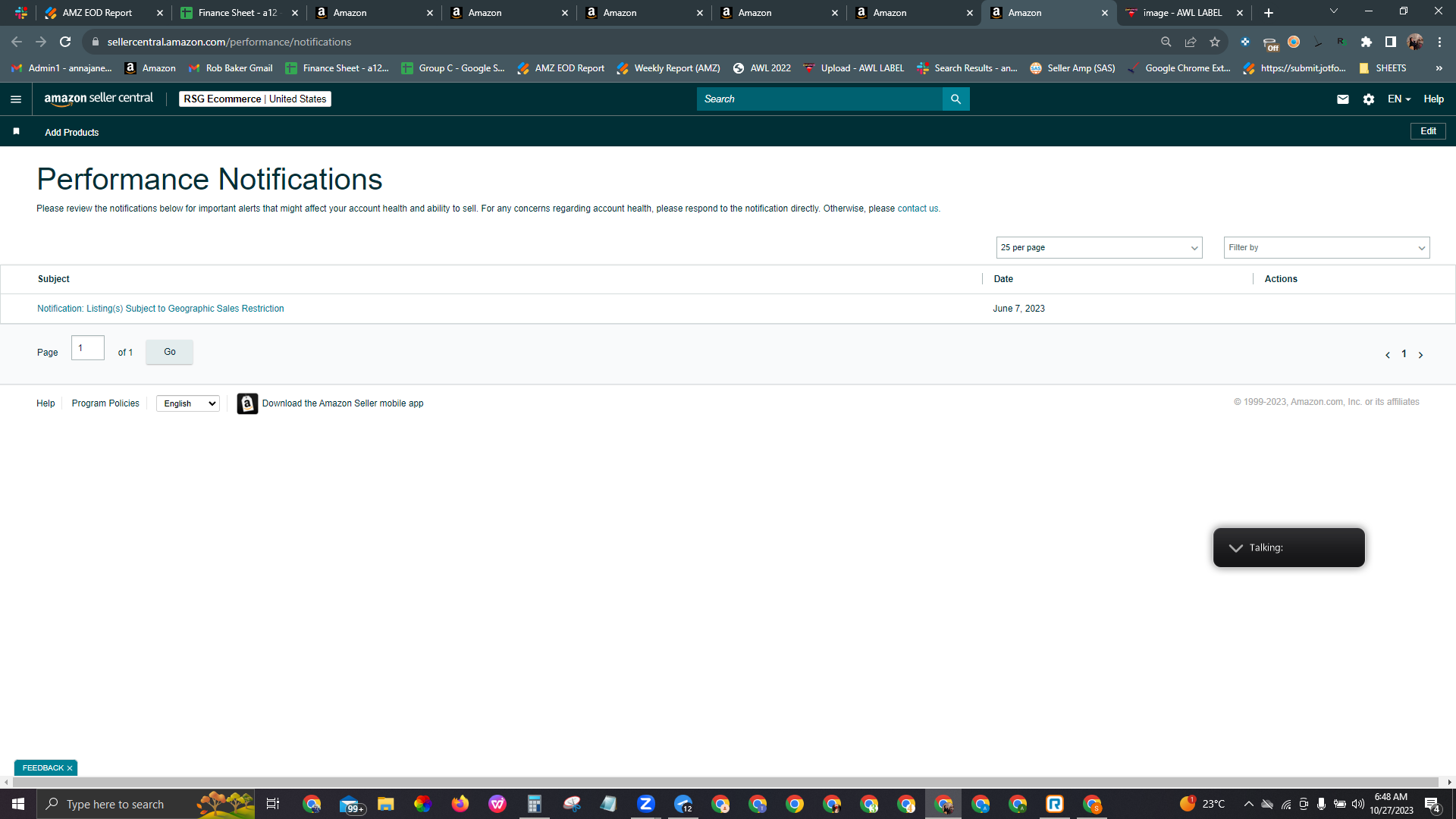The image size is (1456, 819).
Task: Open the Seller Amp (SAS) bookmark
Action: point(1072,68)
